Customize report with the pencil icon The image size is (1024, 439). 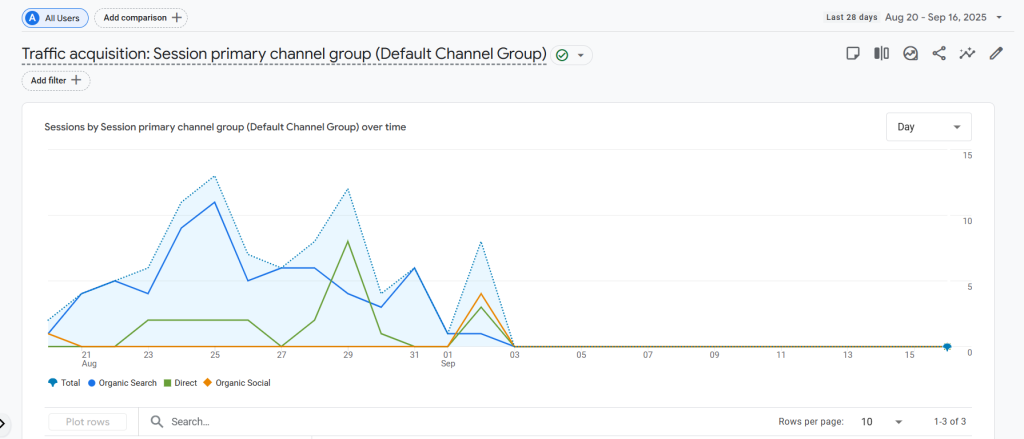(x=996, y=54)
